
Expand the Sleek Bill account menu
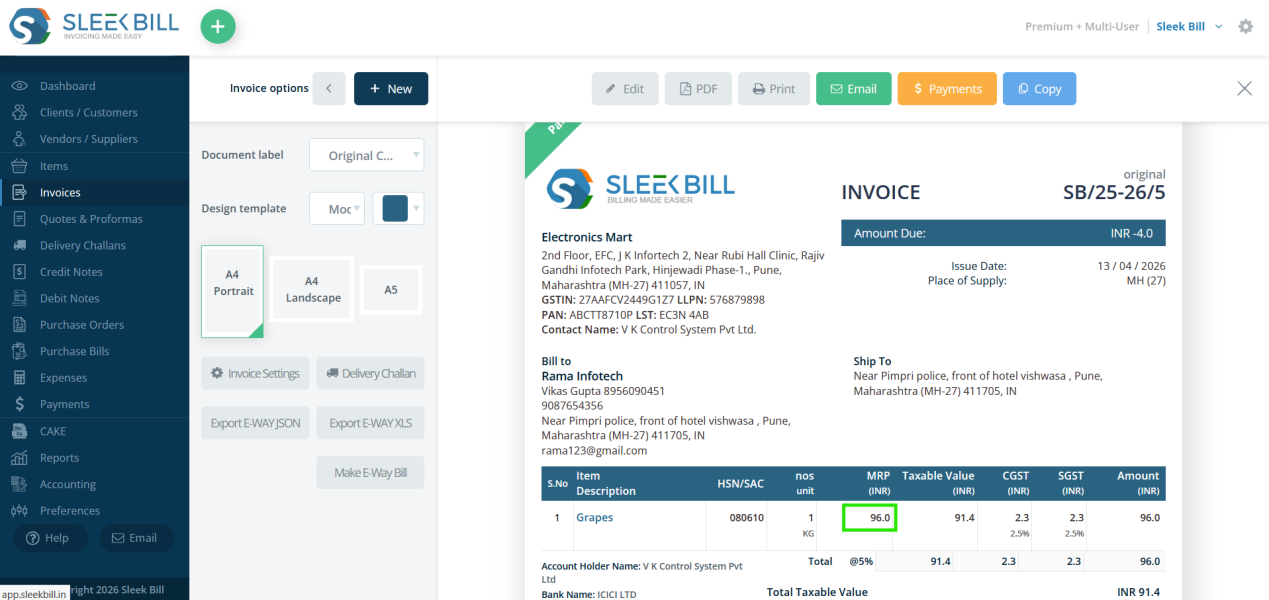click(1189, 27)
